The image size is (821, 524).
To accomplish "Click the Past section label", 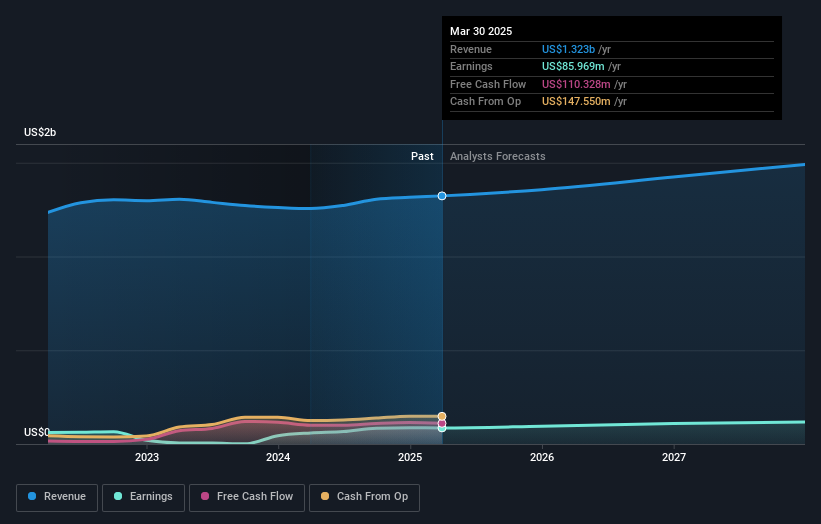I will click(422, 156).
